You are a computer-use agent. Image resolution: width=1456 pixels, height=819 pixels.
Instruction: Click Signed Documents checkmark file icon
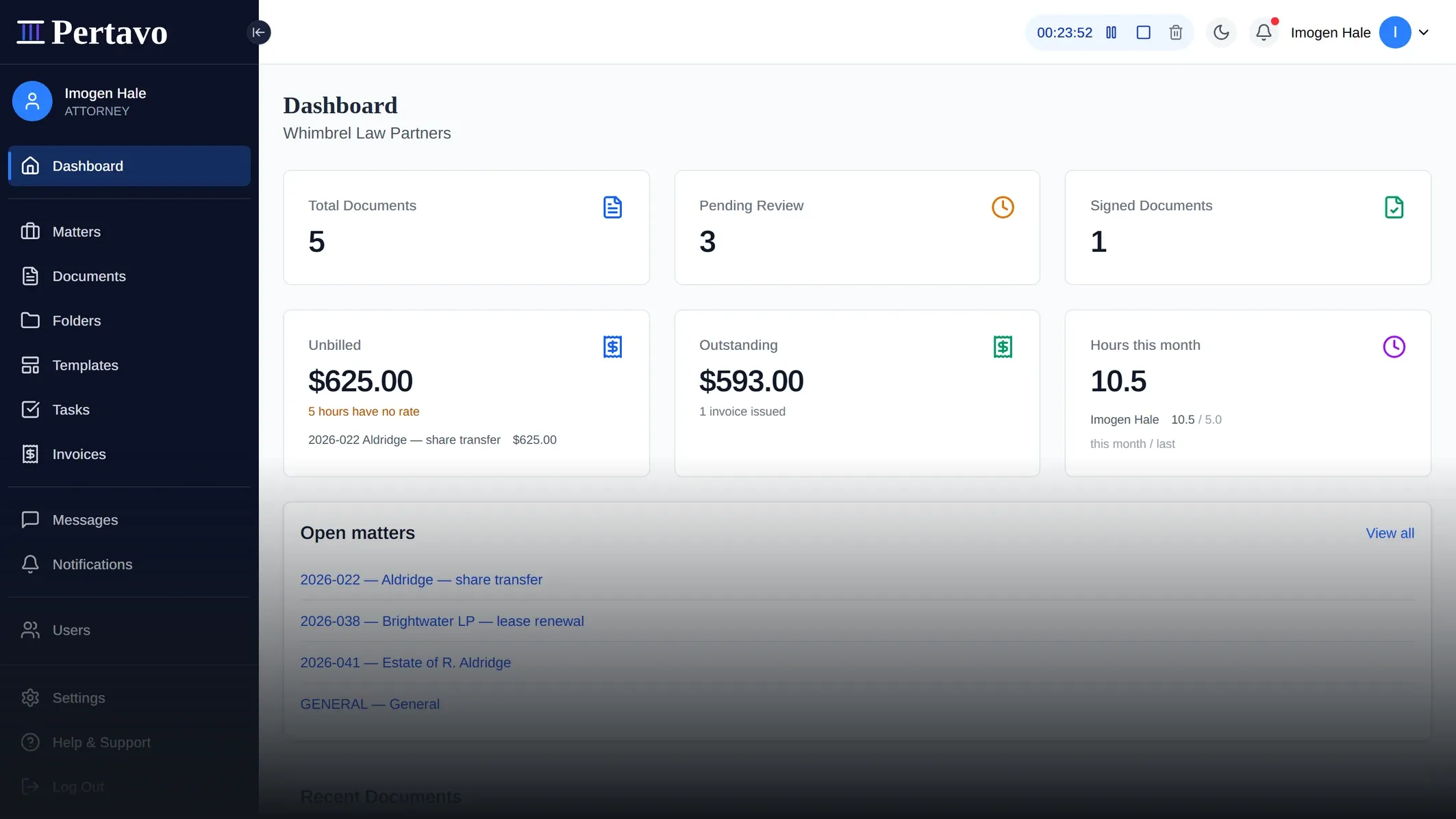pyautogui.click(x=1394, y=207)
